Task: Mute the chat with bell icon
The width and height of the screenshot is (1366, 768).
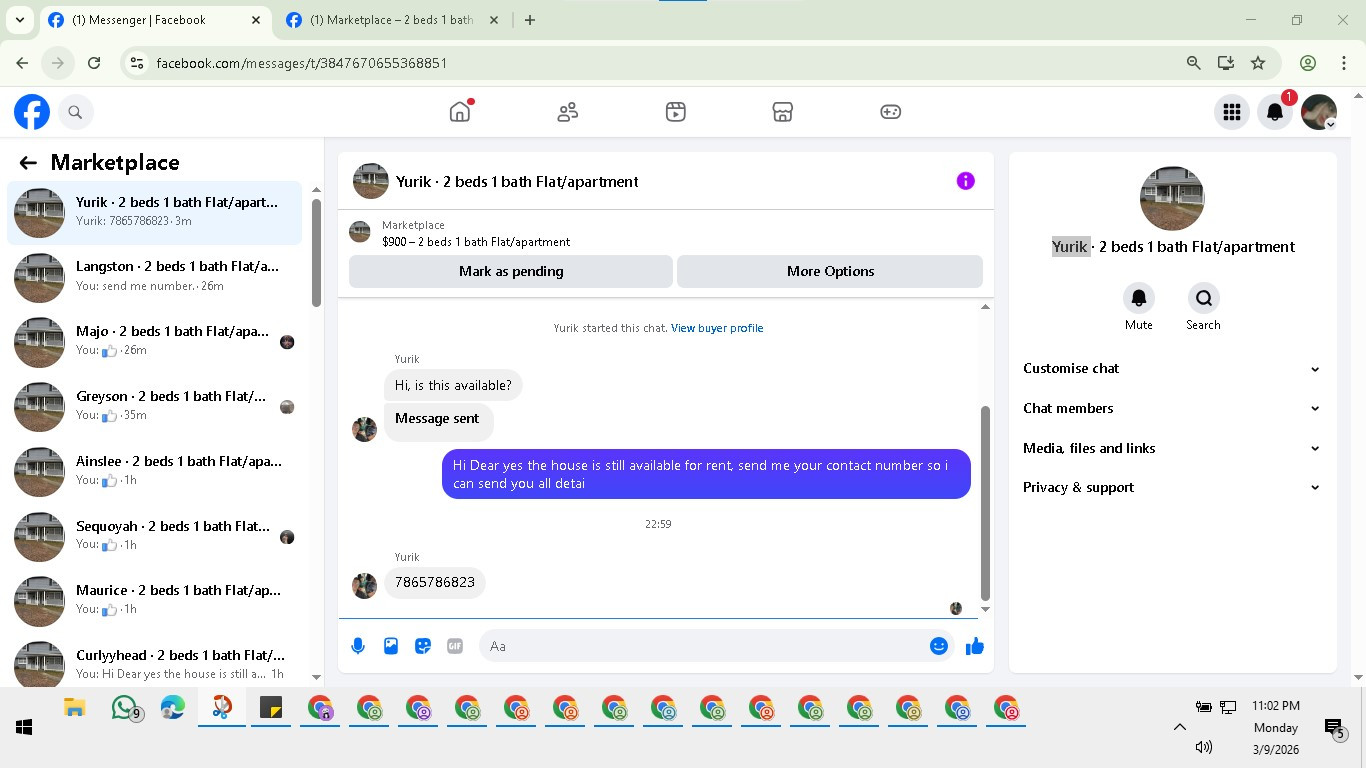Action: (x=1138, y=298)
